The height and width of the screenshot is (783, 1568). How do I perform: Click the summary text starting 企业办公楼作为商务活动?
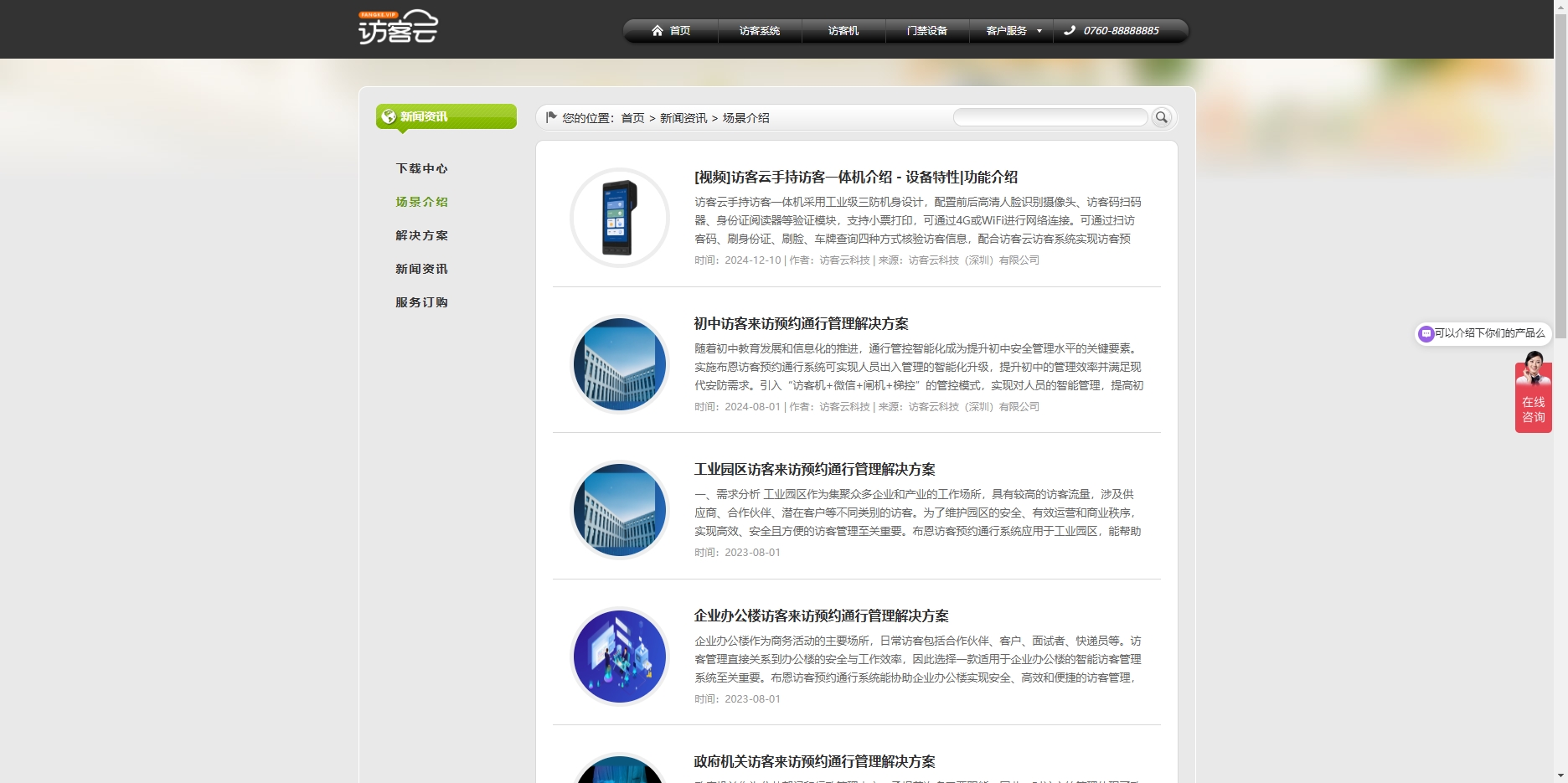(918, 659)
